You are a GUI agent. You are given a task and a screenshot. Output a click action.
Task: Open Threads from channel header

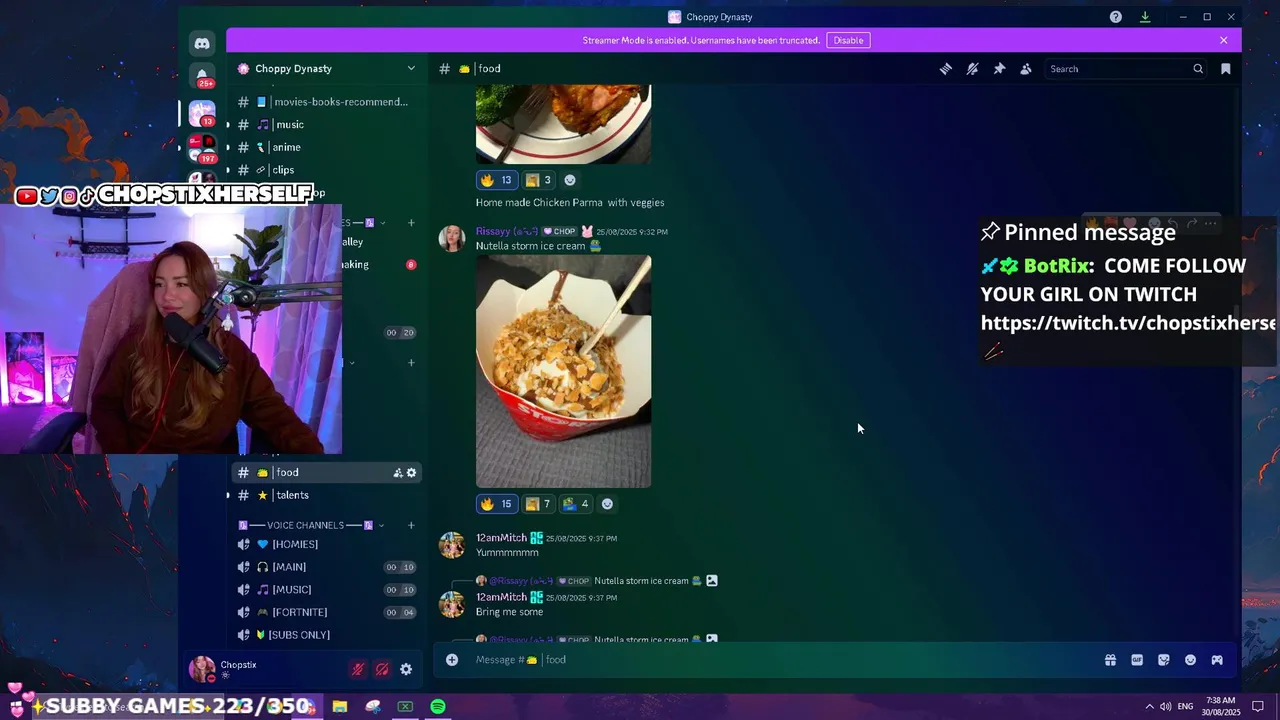pos(945,69)
